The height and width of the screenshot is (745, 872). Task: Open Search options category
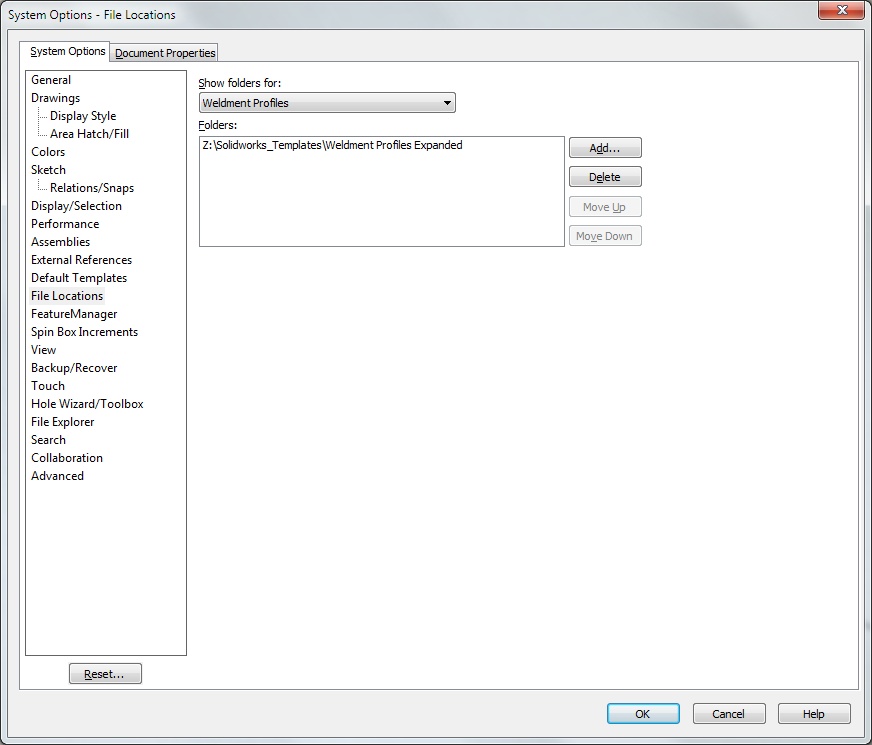coord(48,440)
